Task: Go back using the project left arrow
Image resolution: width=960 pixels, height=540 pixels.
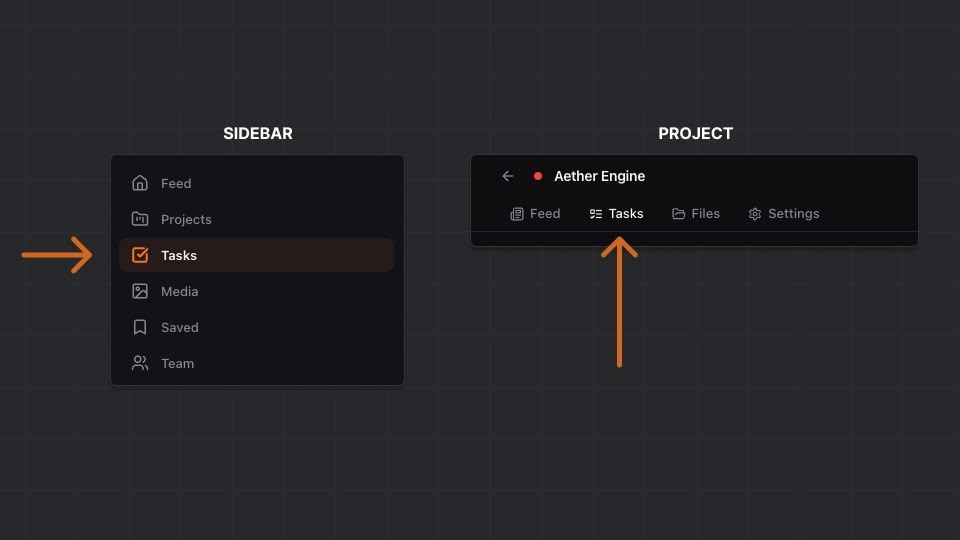Action: coord(508,176)
